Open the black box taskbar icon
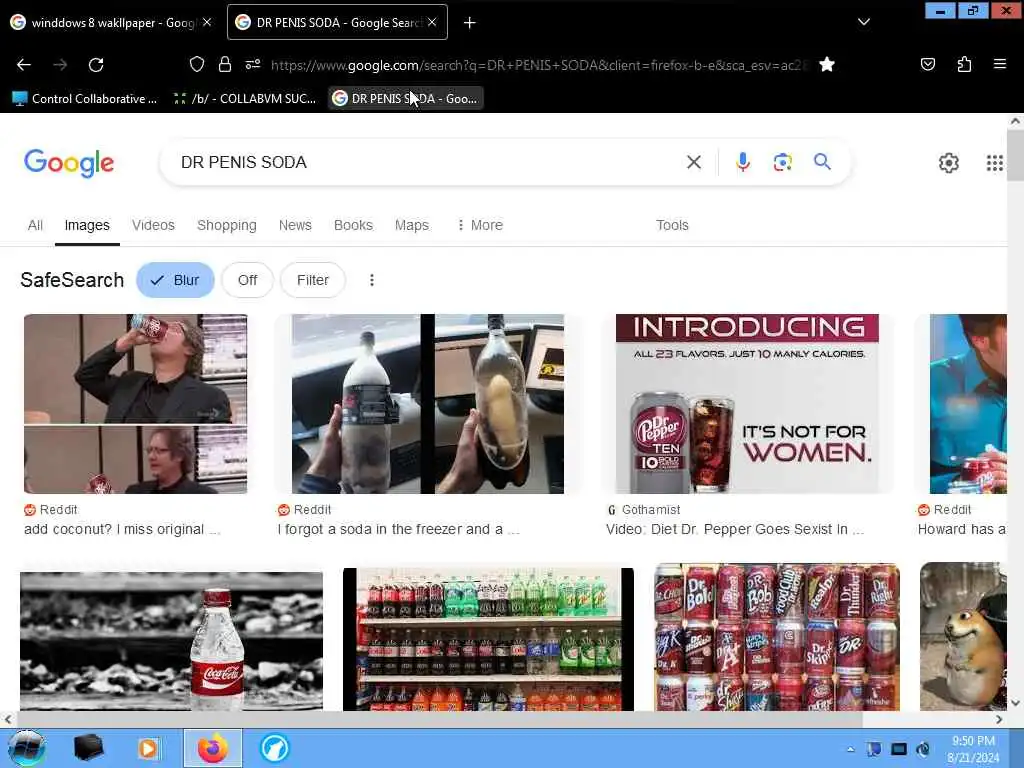Image resolution: width=1024 pixels, height=768 pixels. click(88, 748)
